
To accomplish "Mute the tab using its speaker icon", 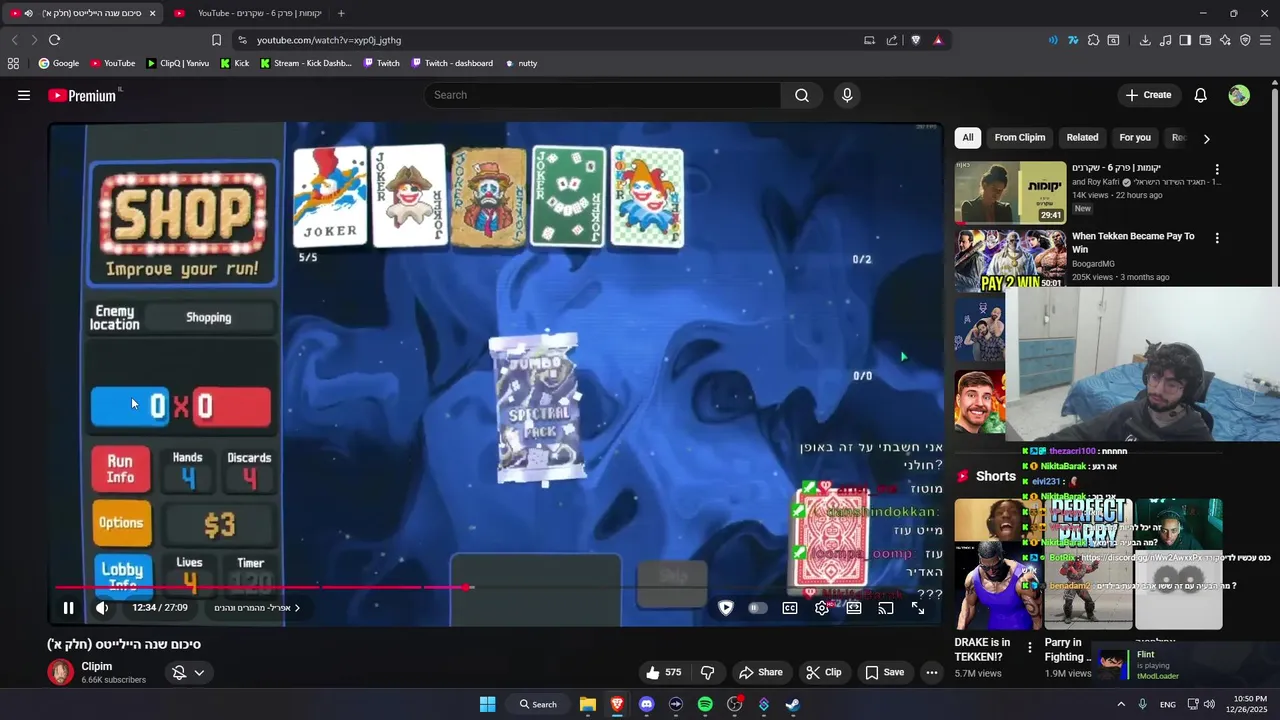I will [28, 13].
